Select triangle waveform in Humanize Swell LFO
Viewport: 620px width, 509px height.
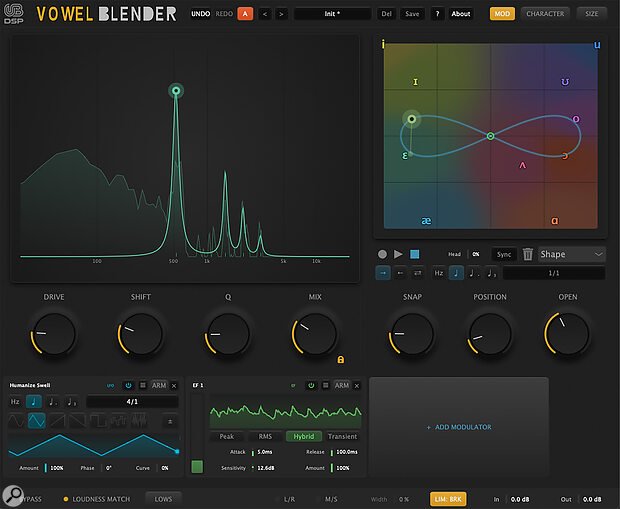(36, 421)
